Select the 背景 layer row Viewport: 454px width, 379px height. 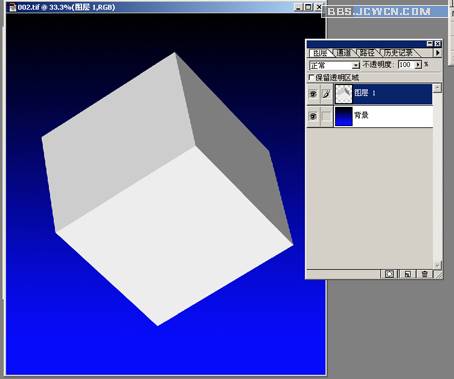[383, 116]
